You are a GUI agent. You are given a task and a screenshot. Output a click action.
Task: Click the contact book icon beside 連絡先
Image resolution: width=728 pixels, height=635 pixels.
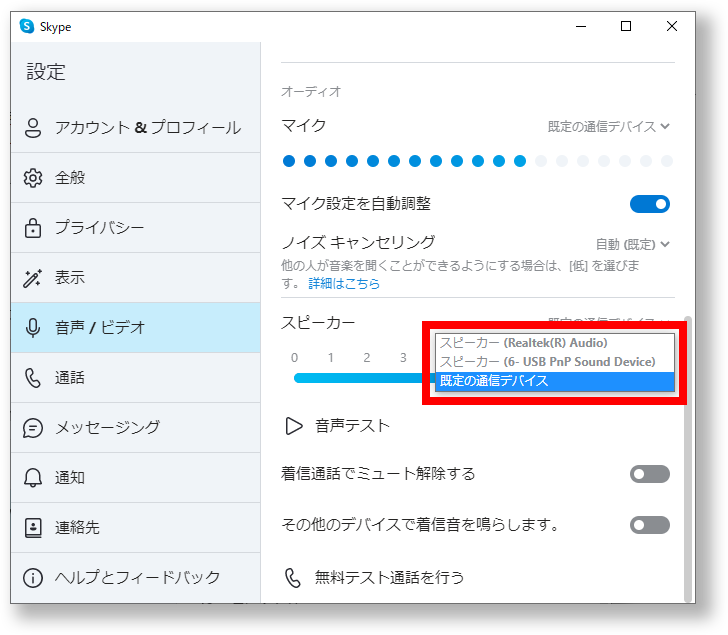(x=33, y=528)
